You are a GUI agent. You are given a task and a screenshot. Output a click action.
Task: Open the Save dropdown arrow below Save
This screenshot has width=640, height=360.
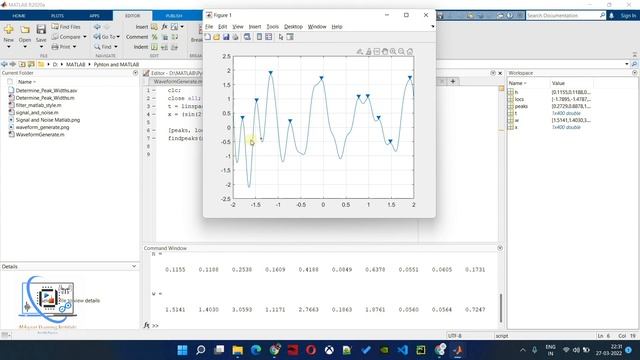tap(41, 47)
